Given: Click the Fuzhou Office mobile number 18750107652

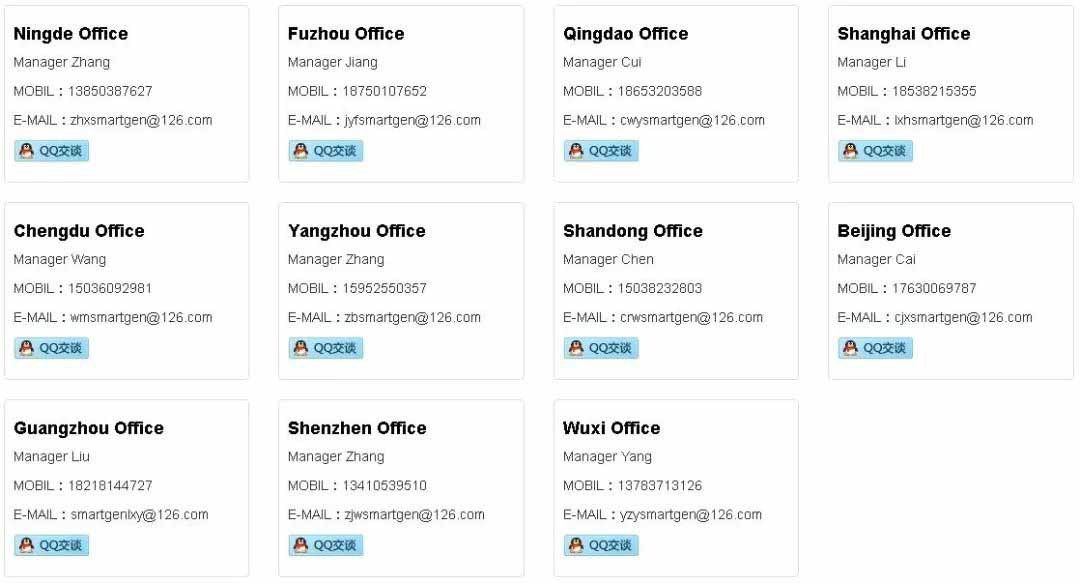Looking at the screenshot, I should click(x=385, y=91).
